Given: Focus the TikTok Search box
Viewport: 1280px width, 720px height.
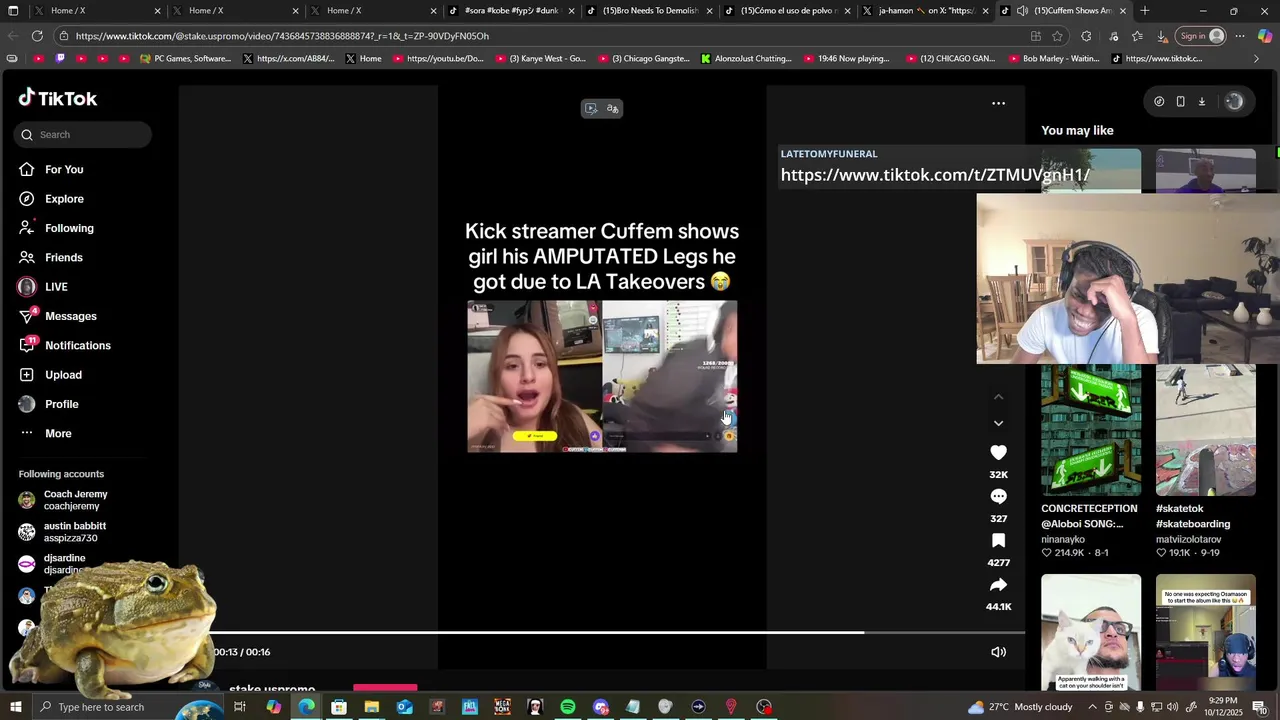Looking at the screenshot, I should [x=83, y=134].
